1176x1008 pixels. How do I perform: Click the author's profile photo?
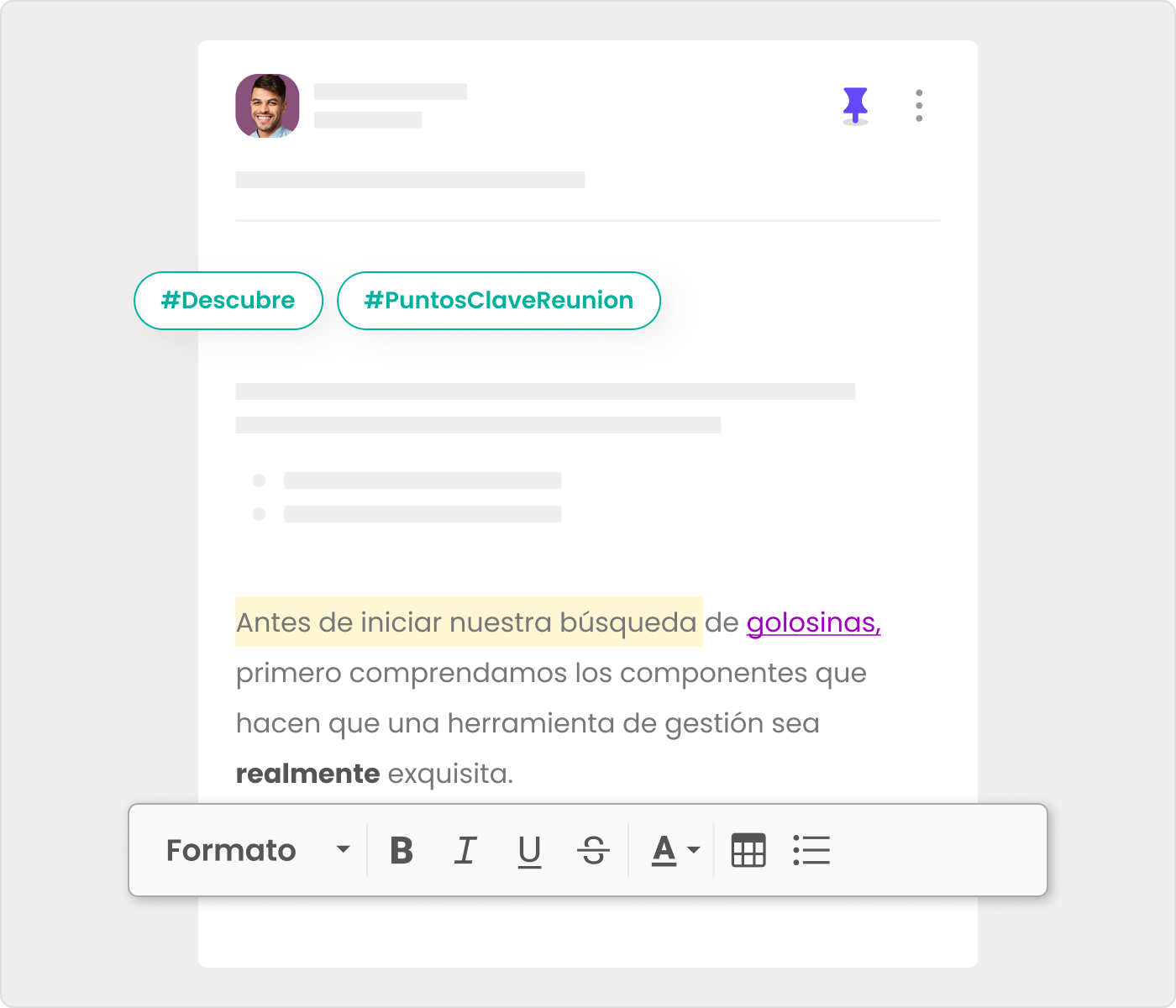click(x=267, y=106)
